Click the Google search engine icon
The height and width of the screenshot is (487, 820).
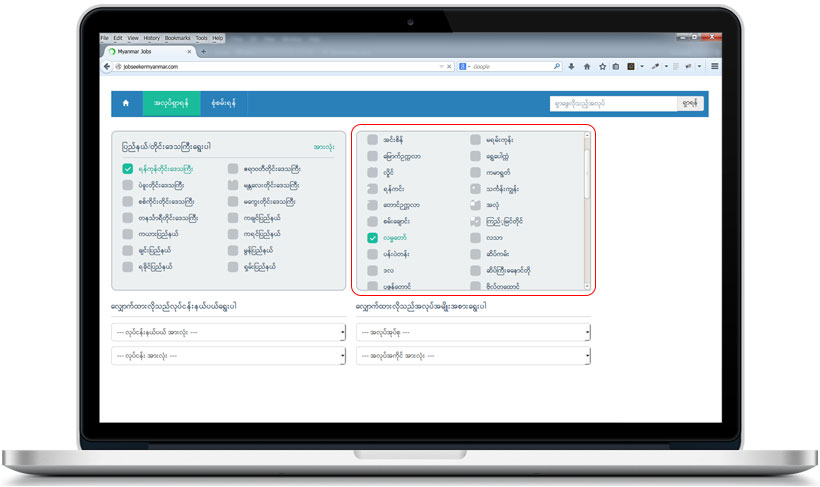point(462,66)
